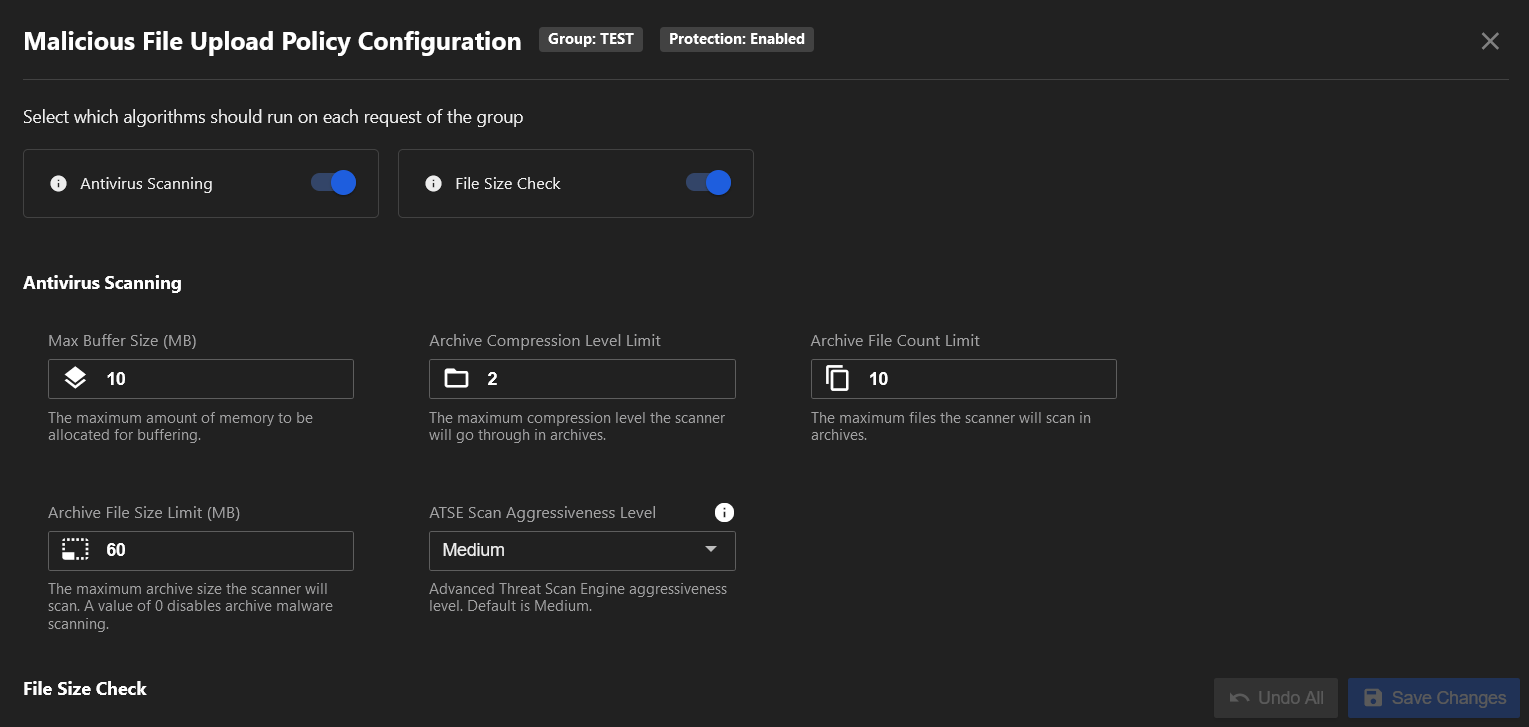Turn off the File Size Check toggle
The width and height of the screenshot is (1529, 727).
click(709, 183)
